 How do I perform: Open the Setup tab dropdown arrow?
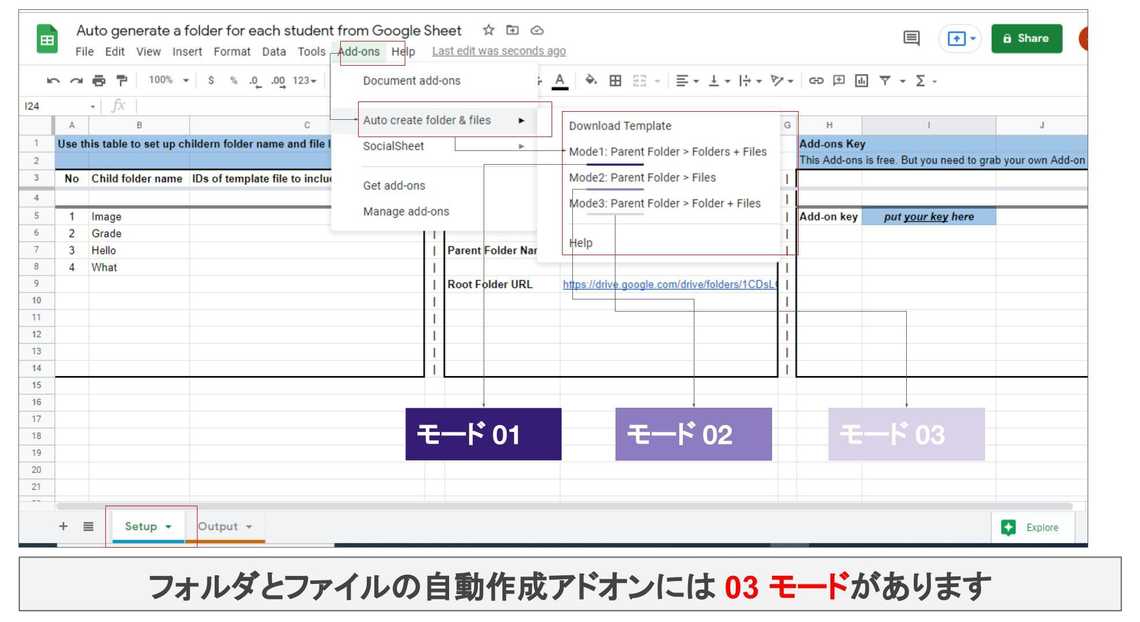tap(168, 527)
